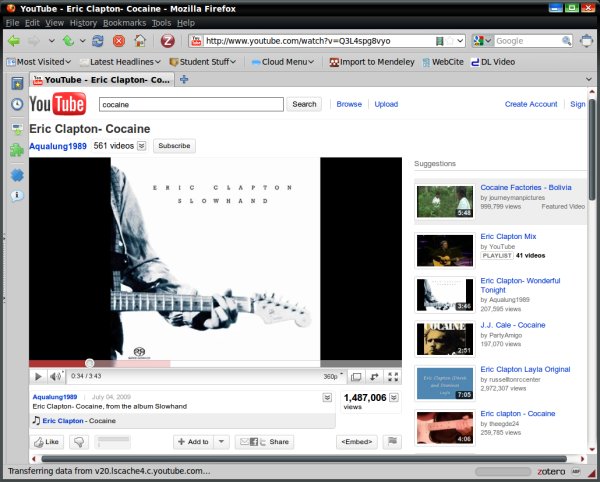The width and height of the screenshot is (600, 482).
Task: Switch video to fullscreen
Action: (x=393, y=377)
